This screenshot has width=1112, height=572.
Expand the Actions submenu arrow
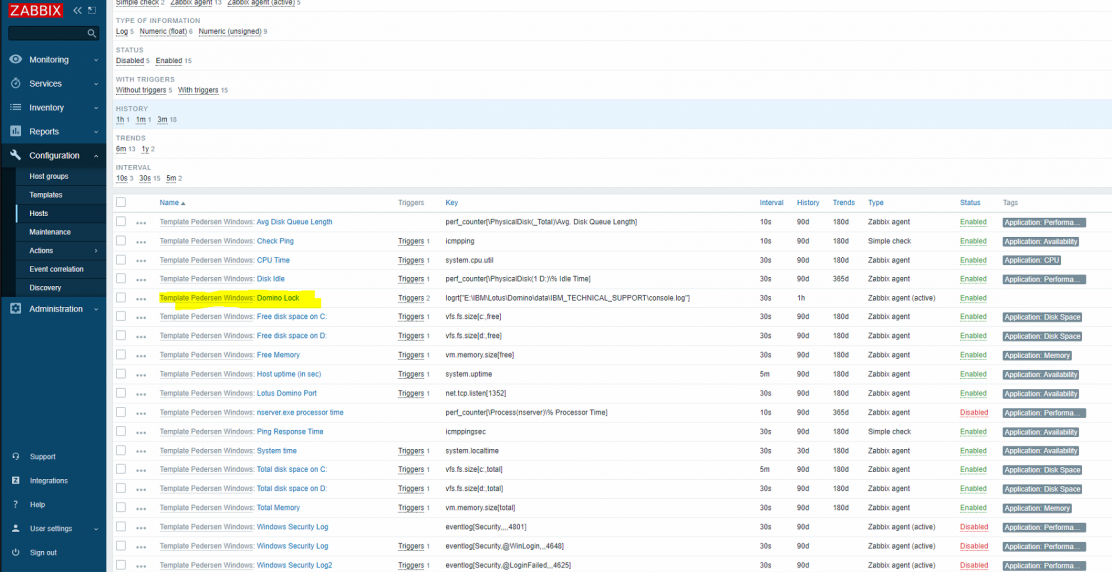96,251
